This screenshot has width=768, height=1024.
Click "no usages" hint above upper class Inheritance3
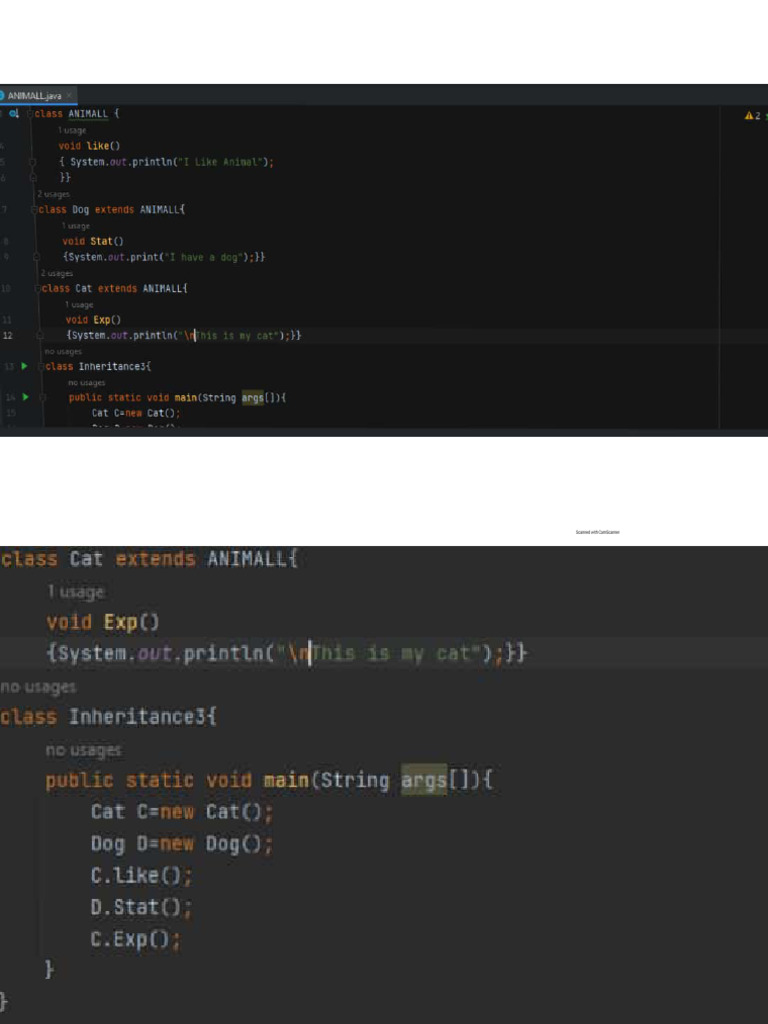pyautogui.click(x=63, y=352)
